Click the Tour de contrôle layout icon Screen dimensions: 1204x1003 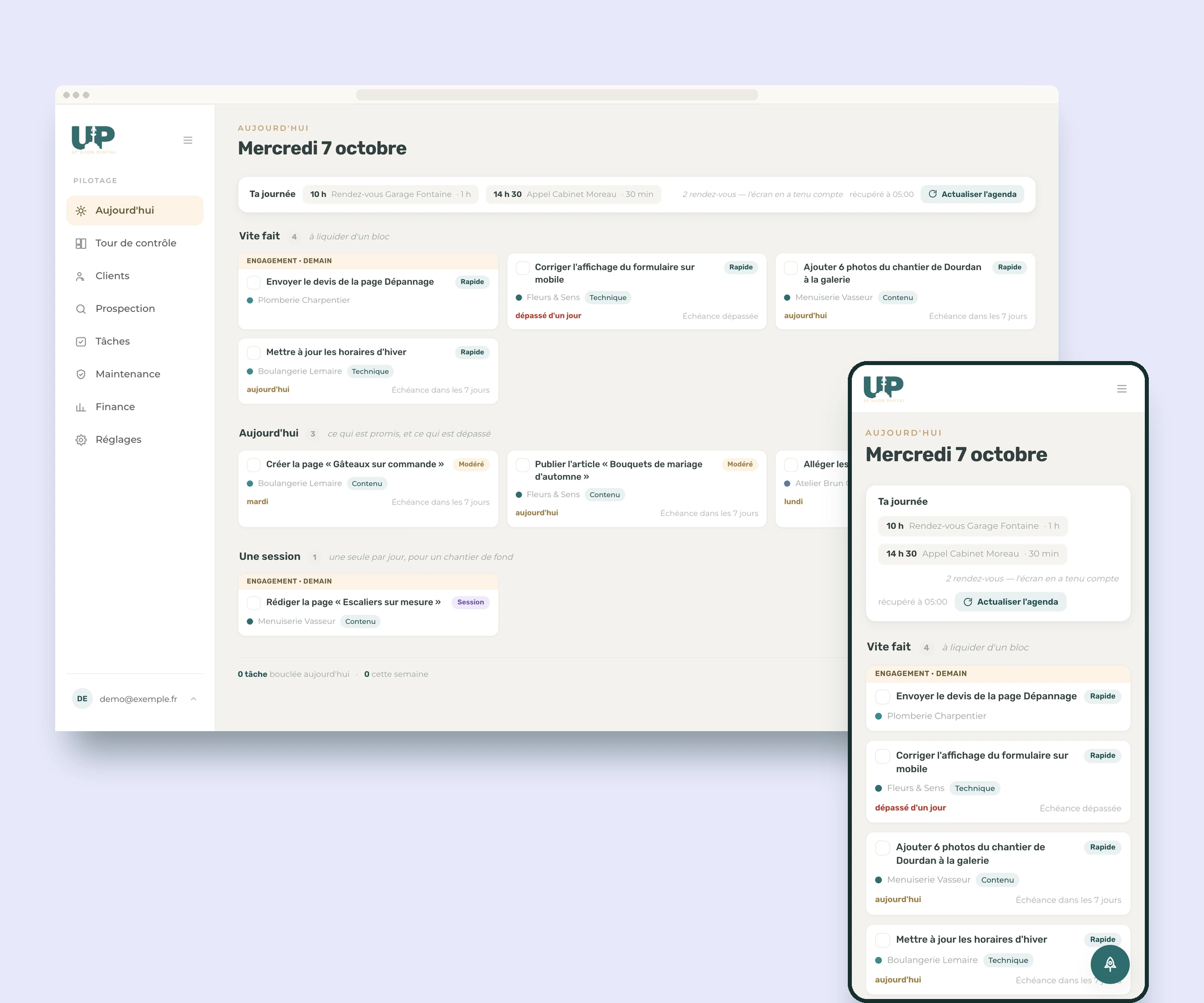pyautogui.click(x=81, y=244)
